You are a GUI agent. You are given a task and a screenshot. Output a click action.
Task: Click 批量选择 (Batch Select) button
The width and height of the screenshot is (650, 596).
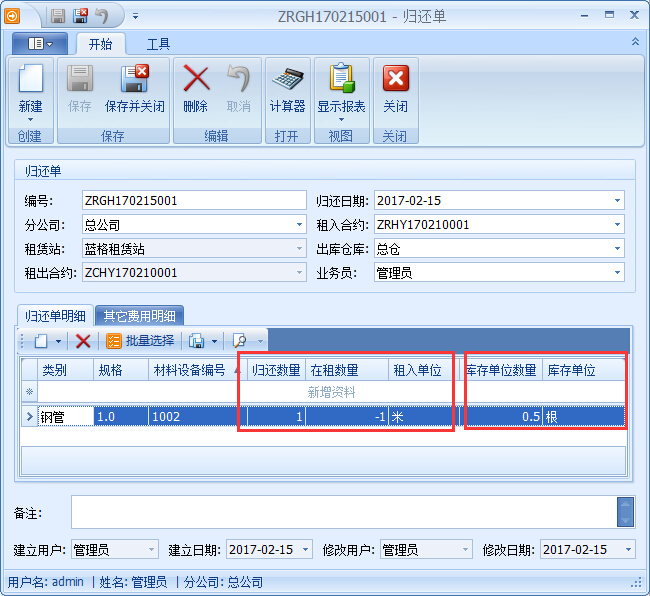pyautogui.click(x=140, y=341)
